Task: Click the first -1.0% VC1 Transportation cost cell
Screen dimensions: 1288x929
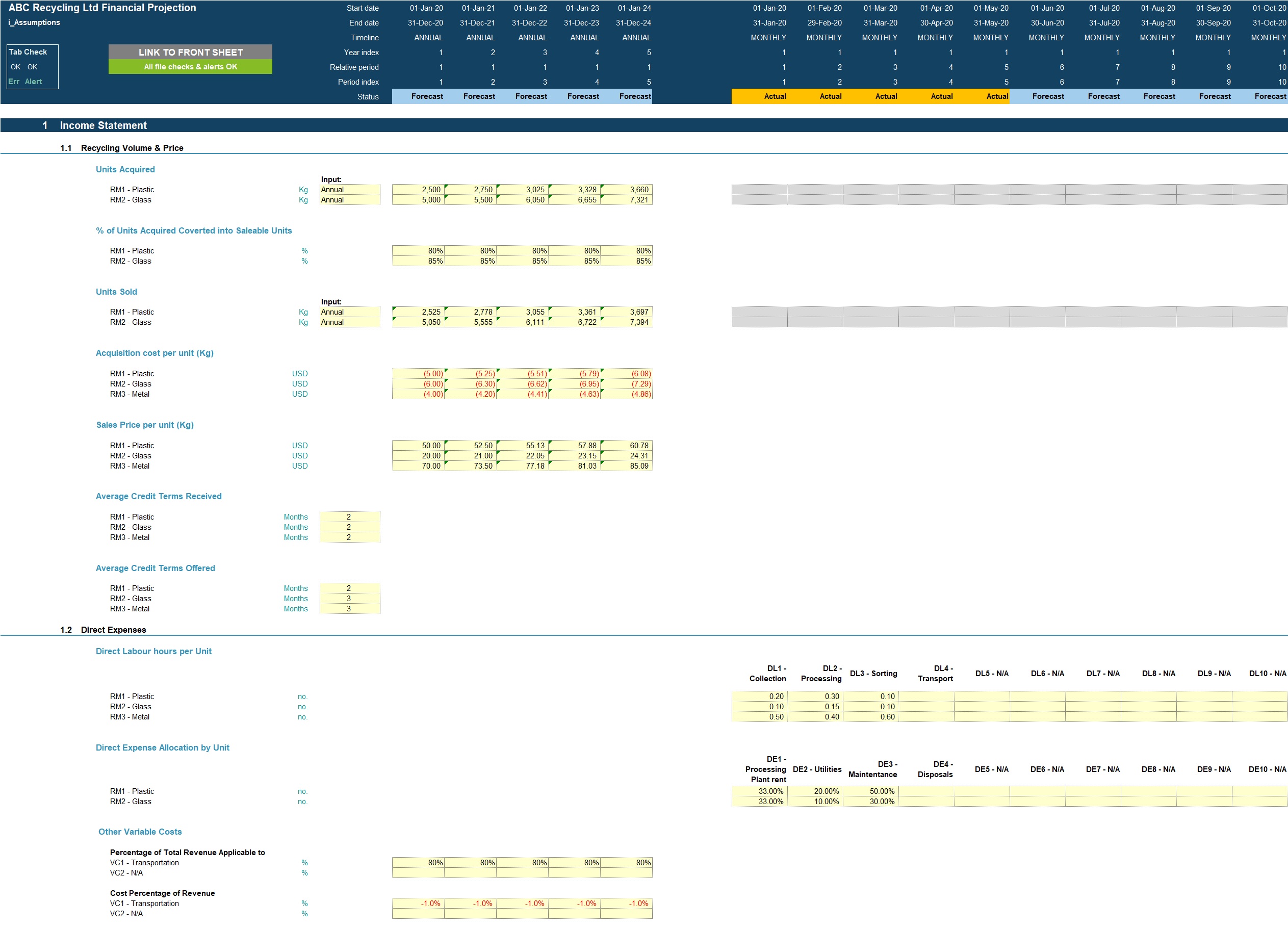Action: [x=418, y=904]
